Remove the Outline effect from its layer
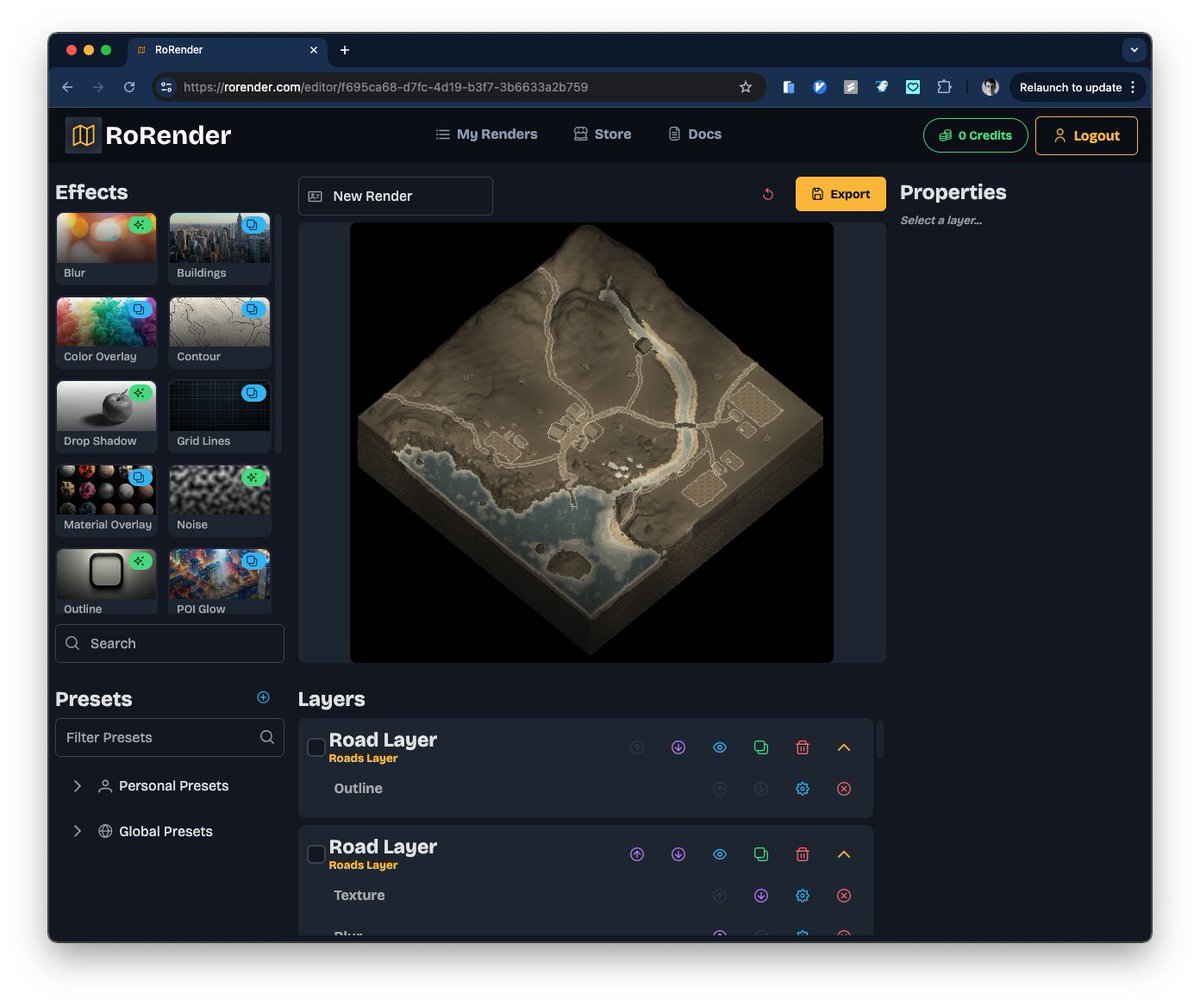The height and width of the screenshot is (1006, 1200). pos(844,789)
